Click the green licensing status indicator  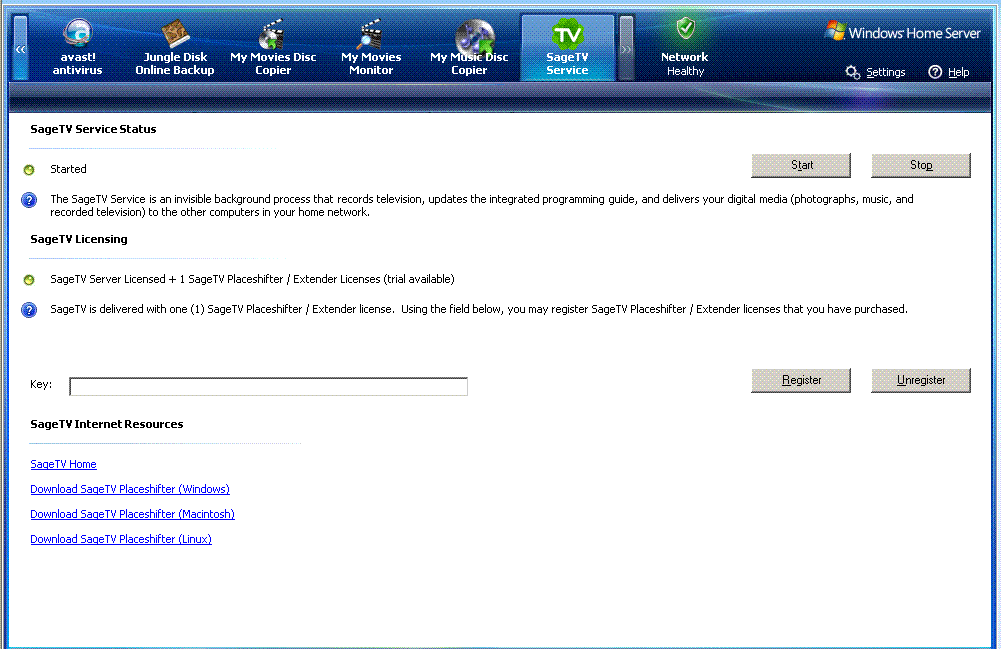click(29, 280)
